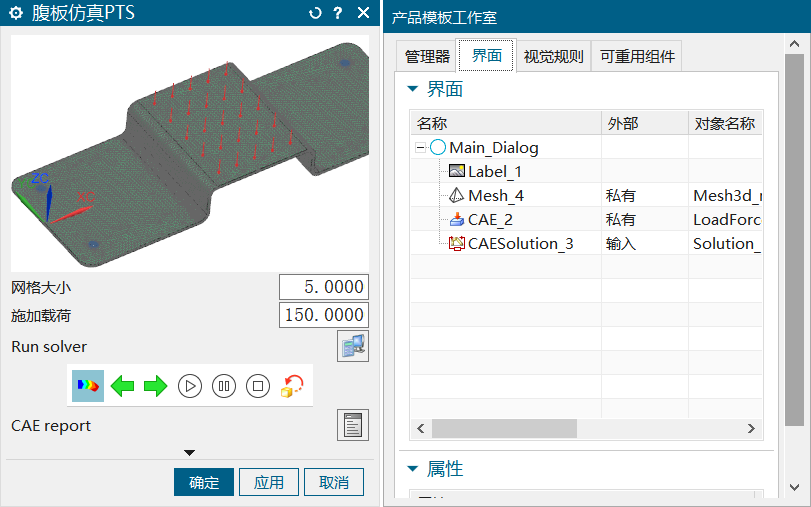
Task: Click the return-to-model rotate cube icon
Action: pyautogui.click(x=292, y=386)
